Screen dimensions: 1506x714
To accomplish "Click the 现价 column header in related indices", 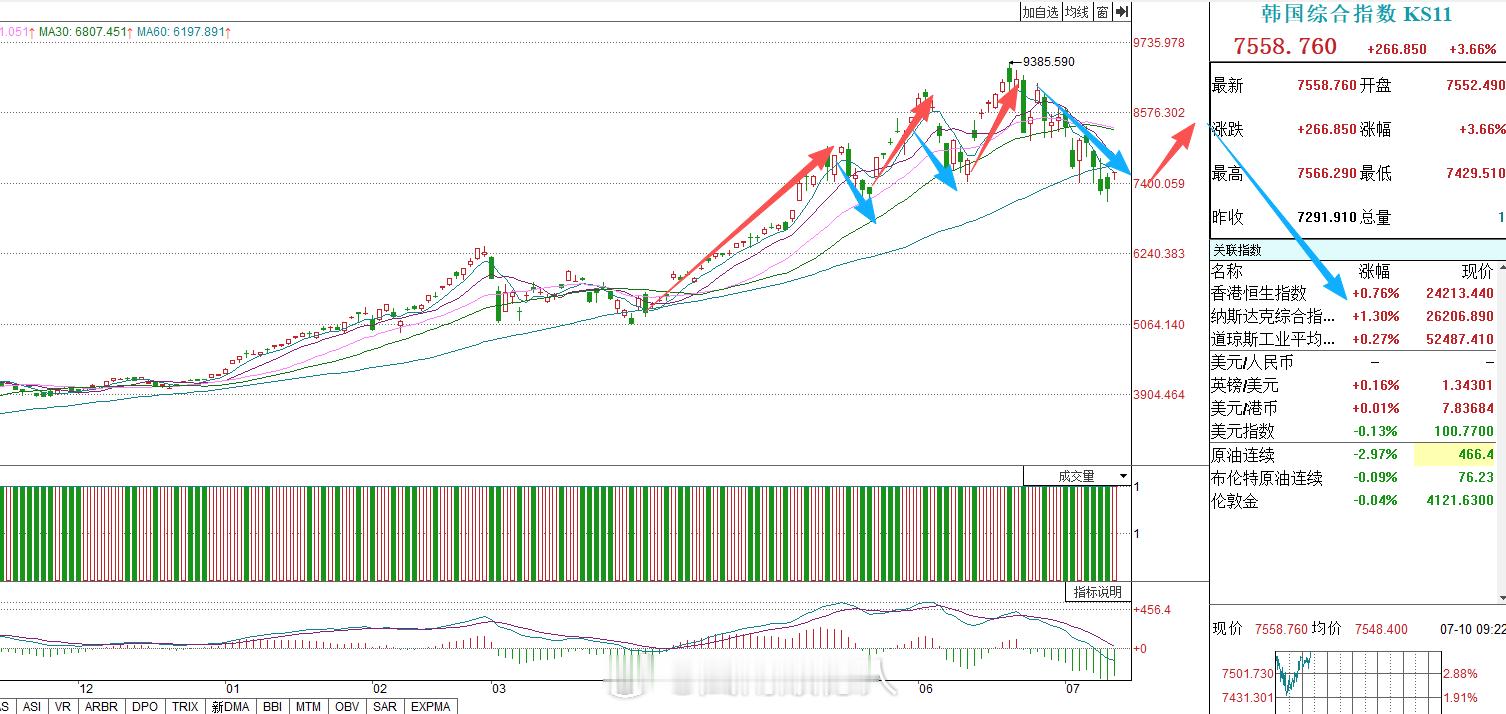I will pos(1477,271).
